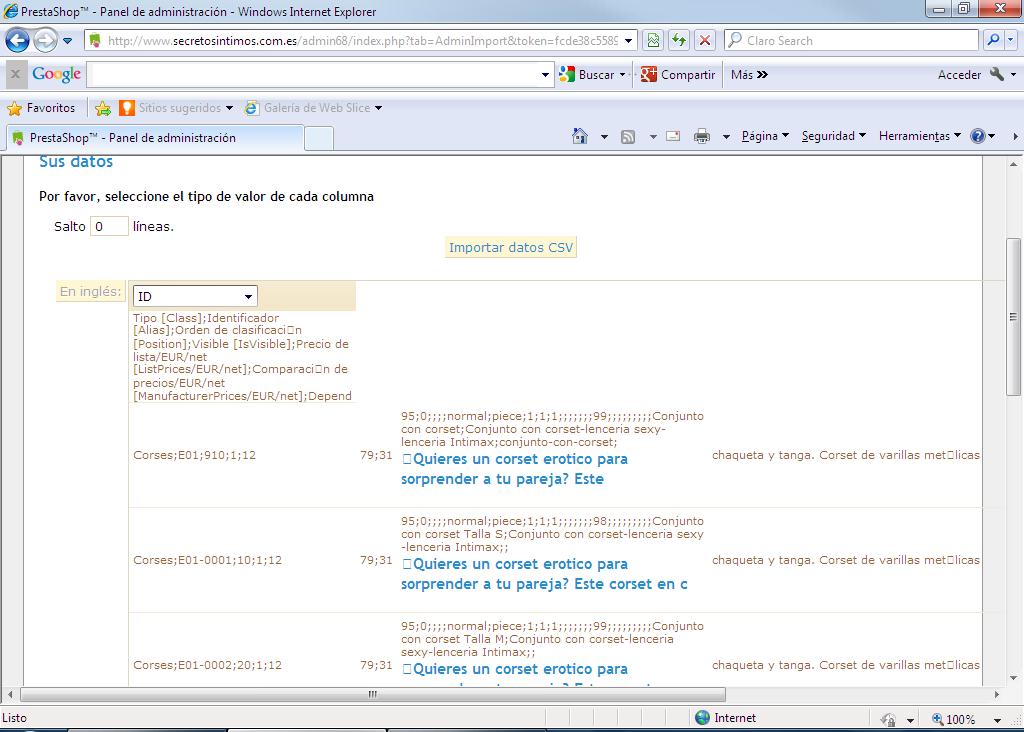Click the Google toolbar search field

point(313,74)
